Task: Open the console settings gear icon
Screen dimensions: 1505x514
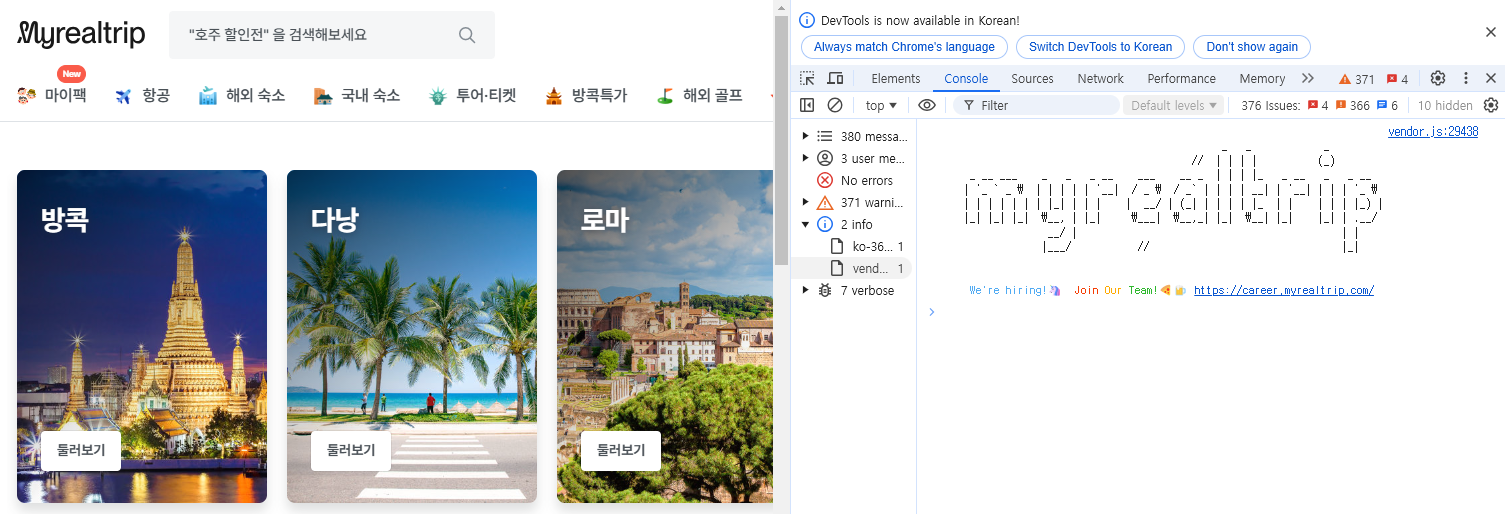Action: click(x=1490, y=105)
